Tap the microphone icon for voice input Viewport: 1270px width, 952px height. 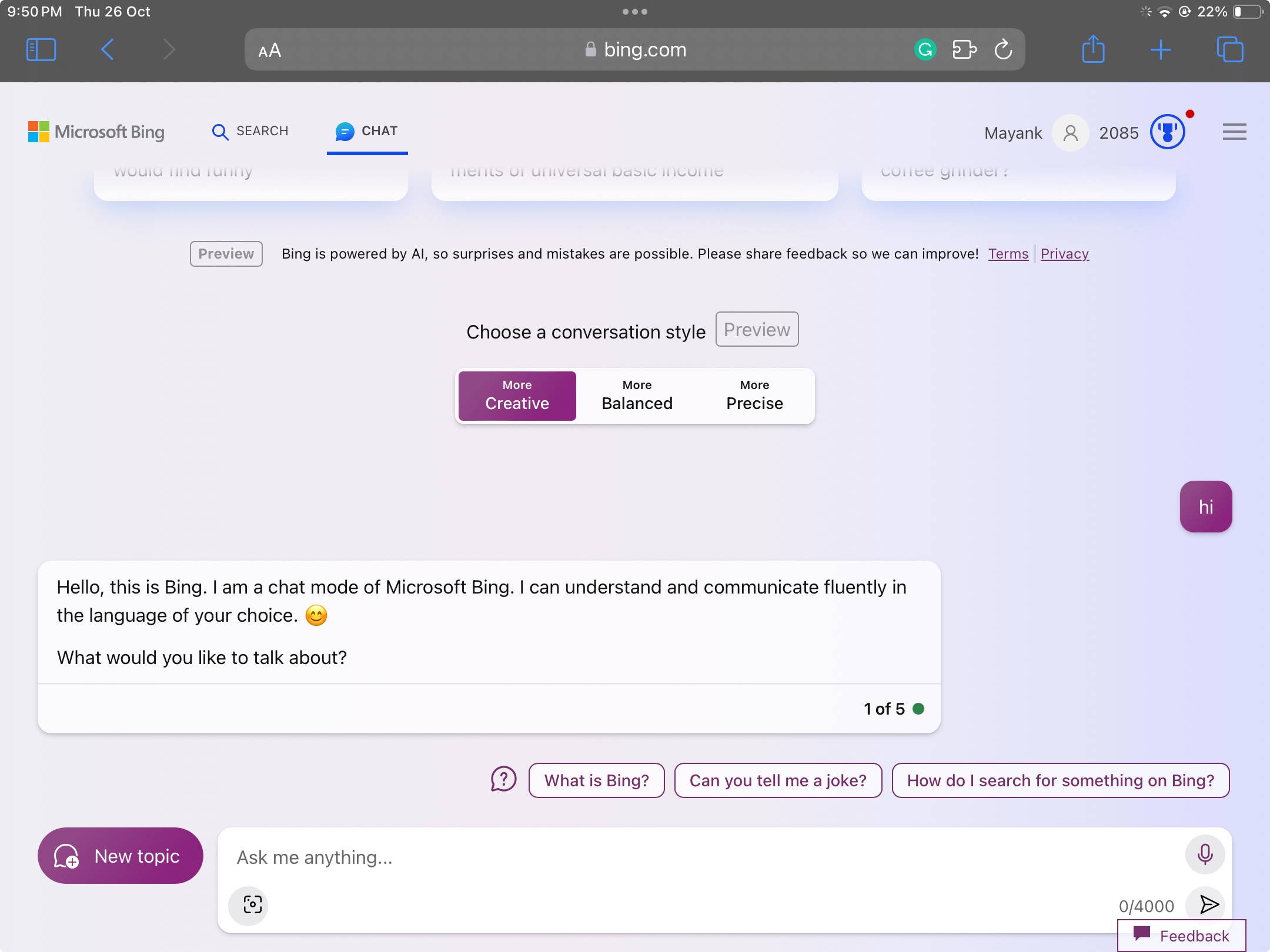click(x=1205, y=854)
